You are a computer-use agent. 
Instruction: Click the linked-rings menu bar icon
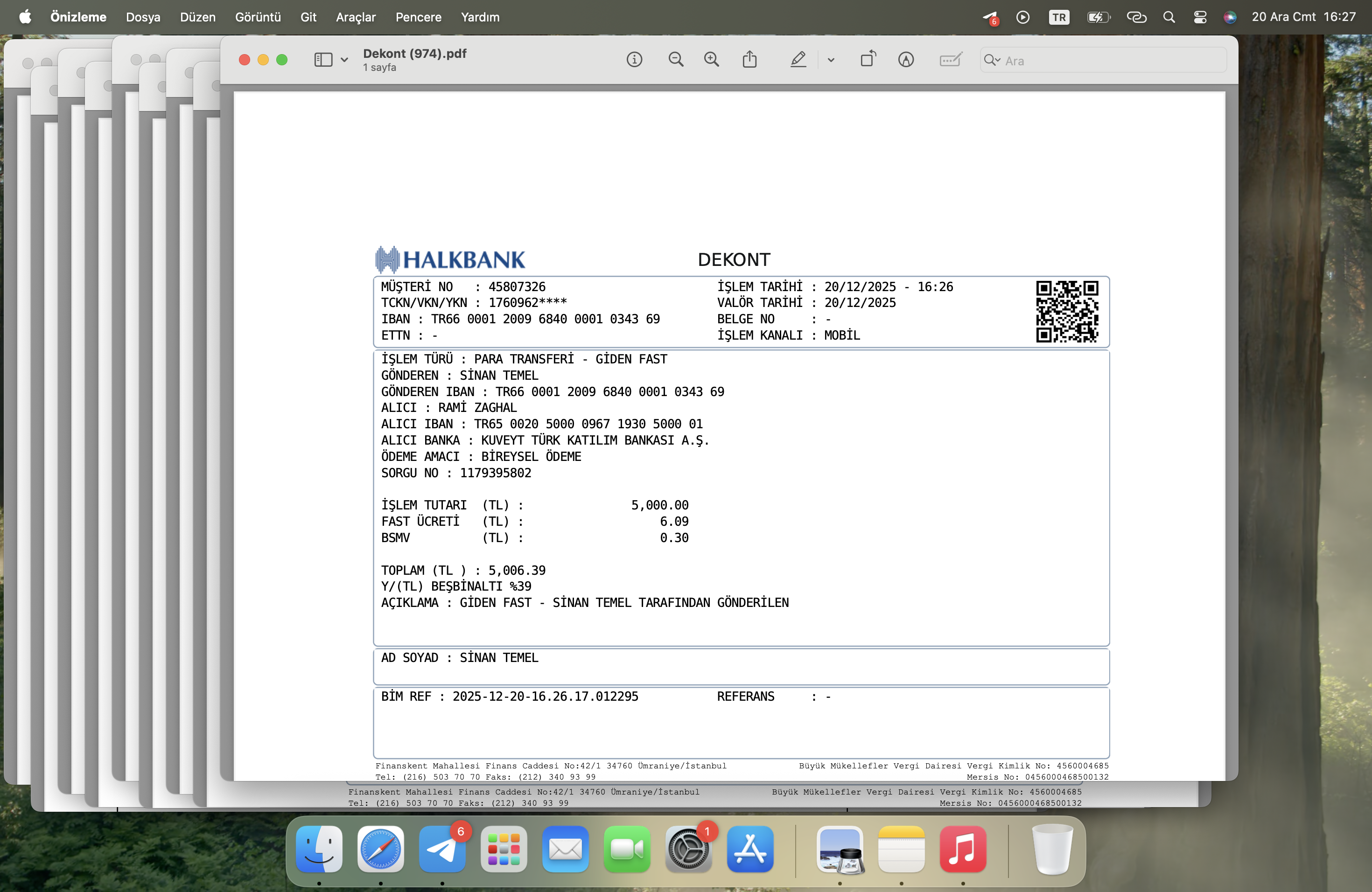[1136, 17]
